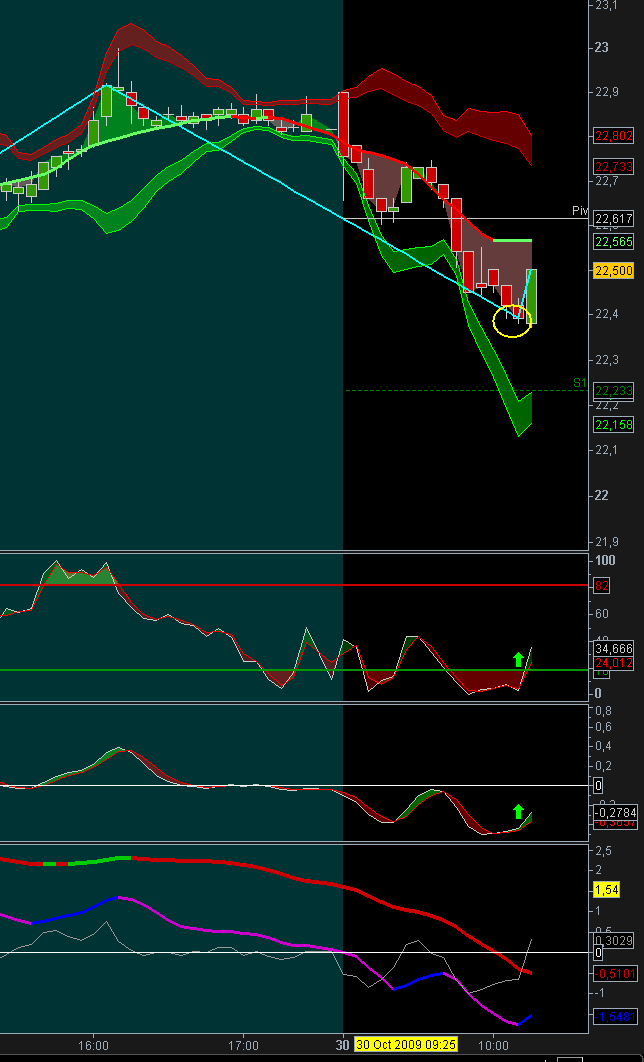Select the tall red opening candle at 30 Oct
The image size is (644, 1062).
343,124
